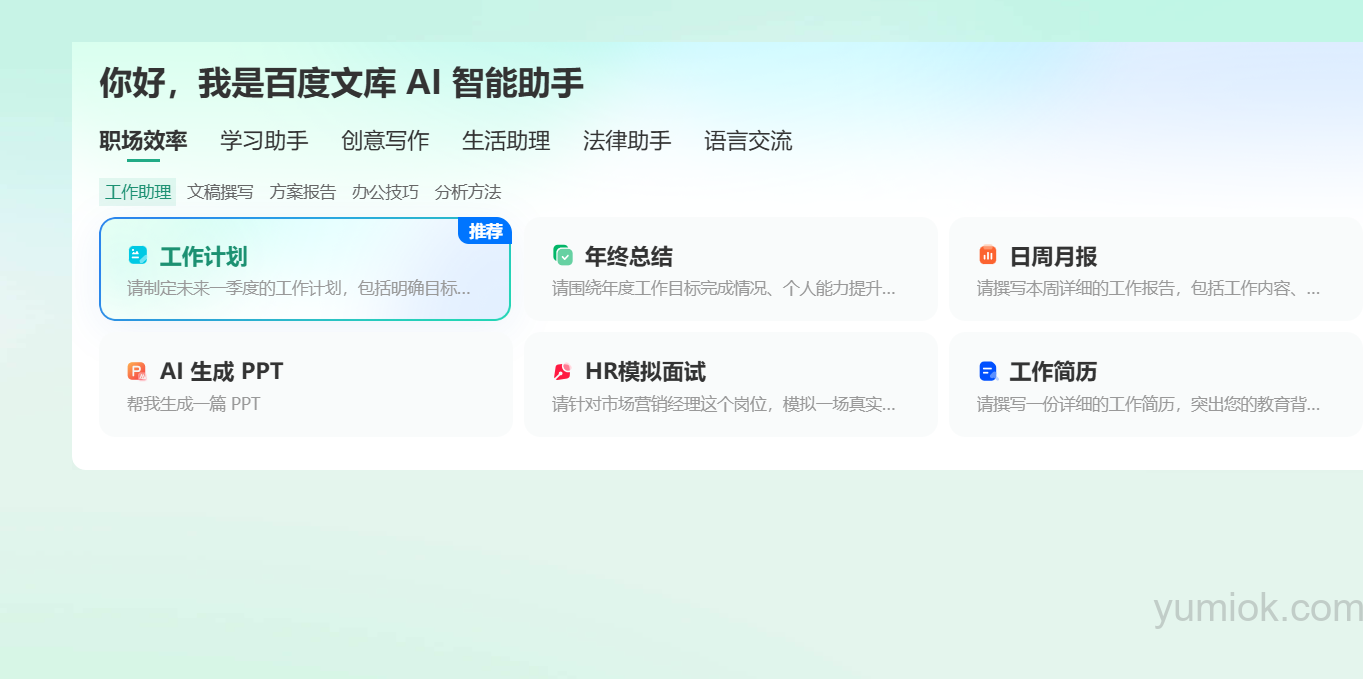Click the 推荐 badge on 工作计划
This screenshot has height=679, width=1363.
pos(485,231)
